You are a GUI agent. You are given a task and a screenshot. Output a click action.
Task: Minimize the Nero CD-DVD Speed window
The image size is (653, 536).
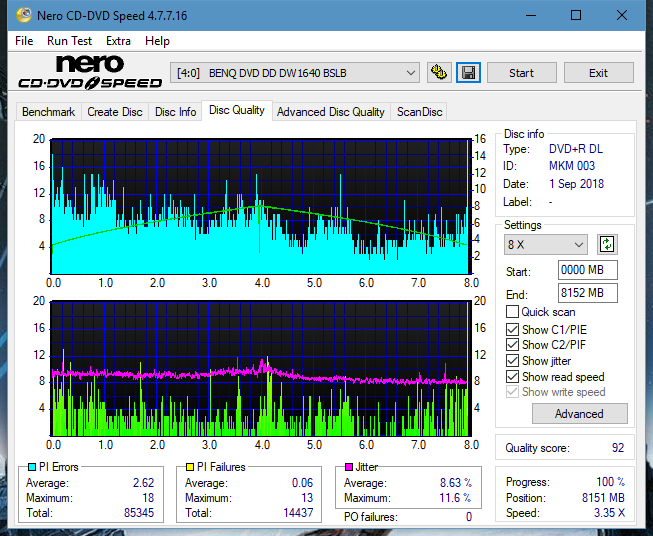tap(531, 15)
